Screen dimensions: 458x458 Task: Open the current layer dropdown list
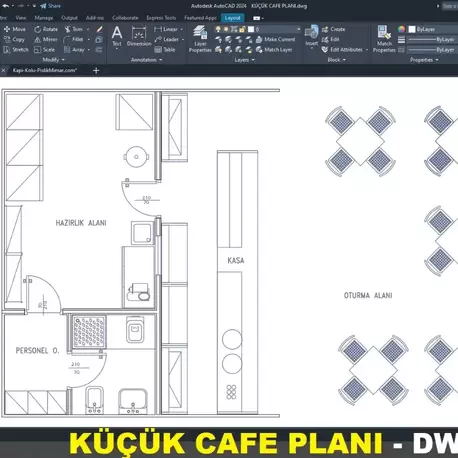298,29
